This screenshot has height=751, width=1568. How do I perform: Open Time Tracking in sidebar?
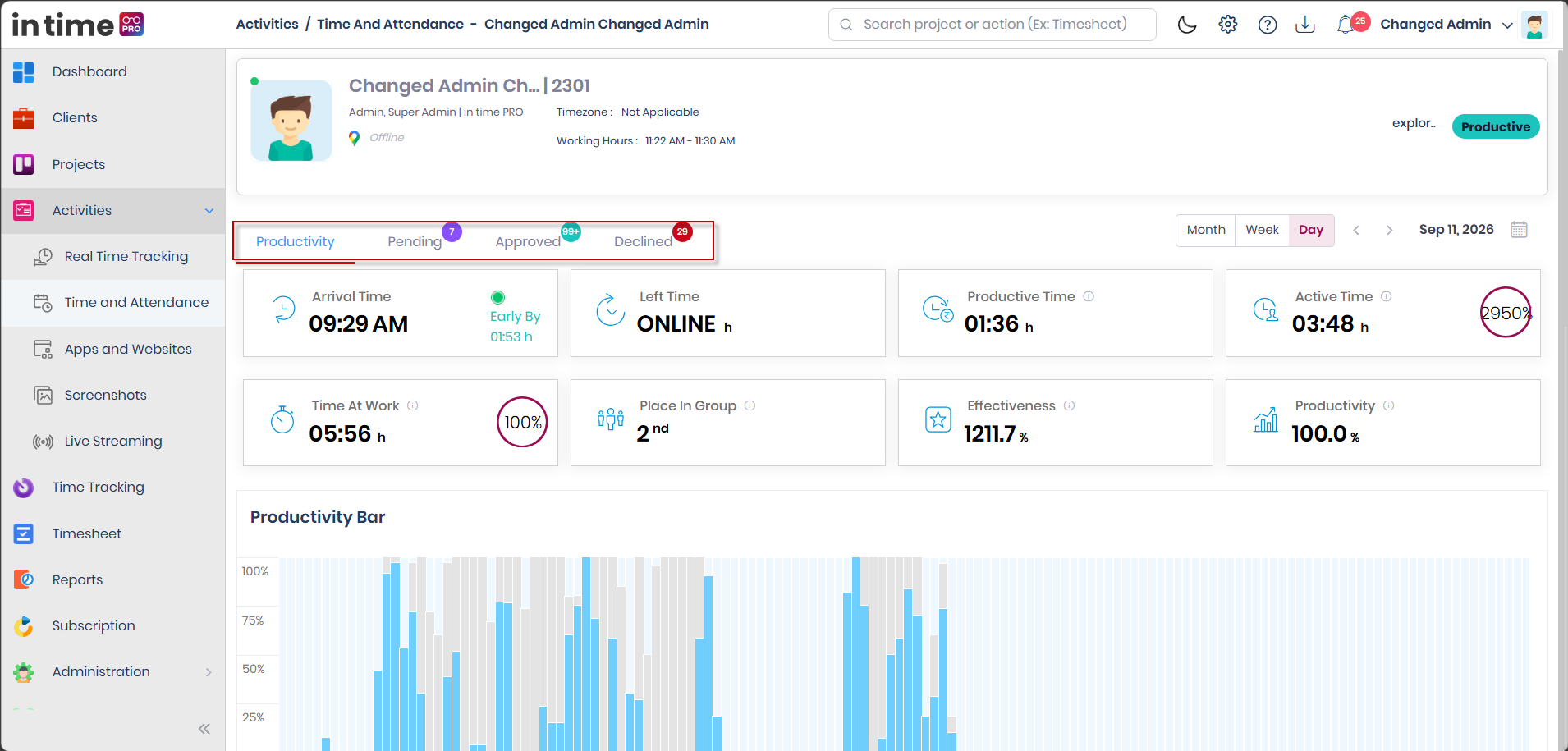(99, 487)
